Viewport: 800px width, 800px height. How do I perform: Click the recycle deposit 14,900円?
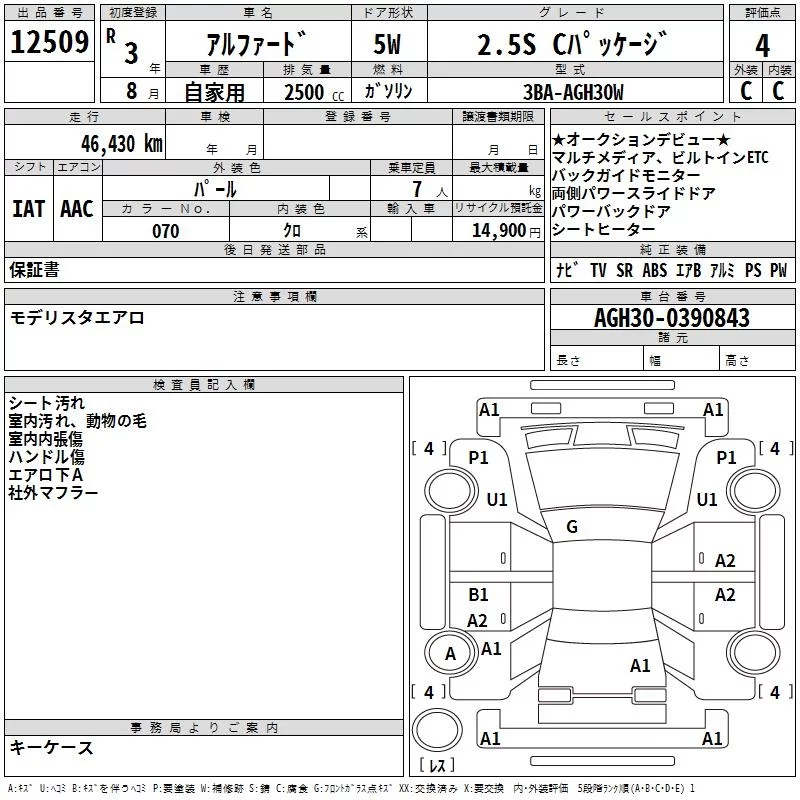coord(506,231)
